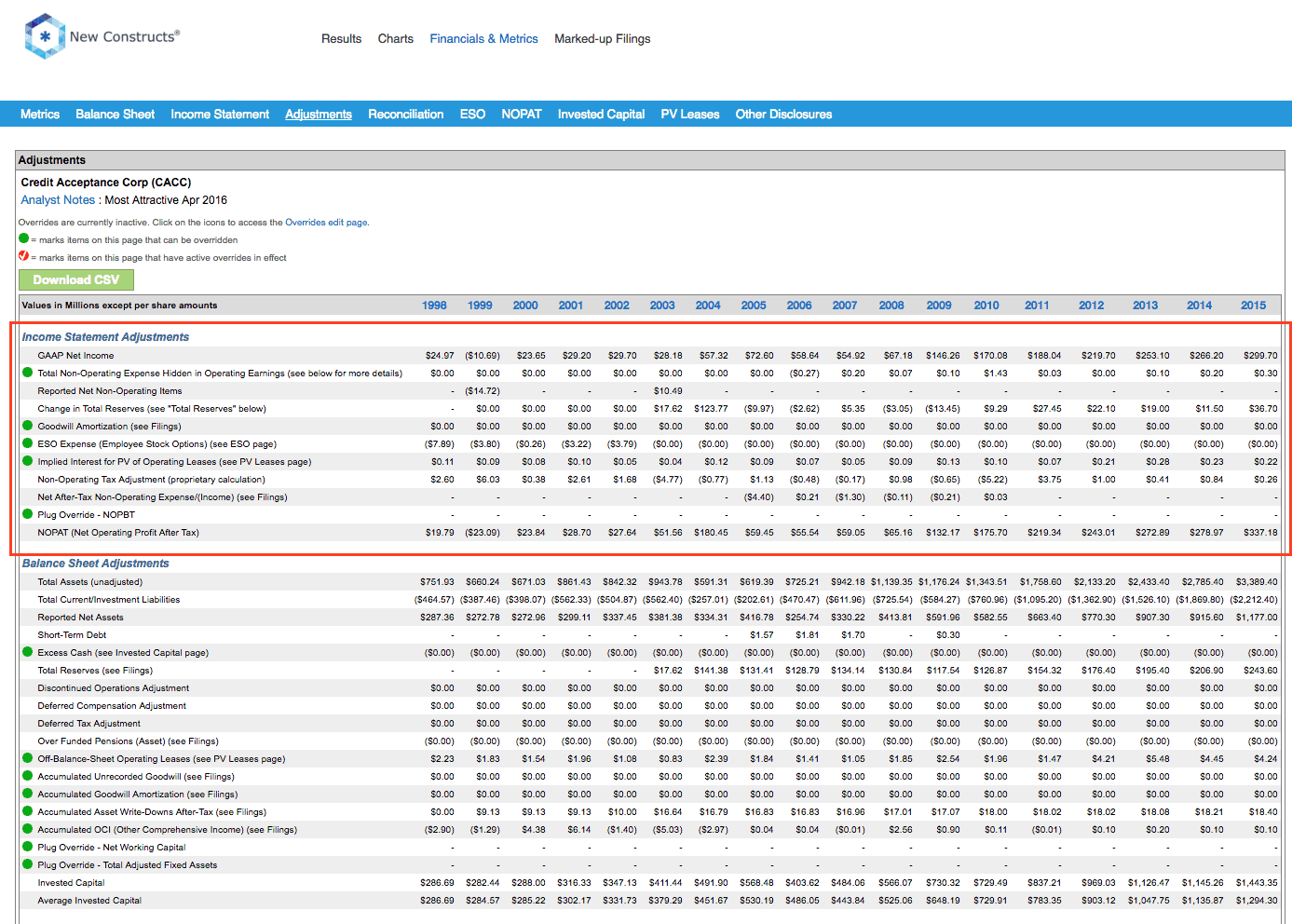Open the Other Disclosures tab

point(783,115)
